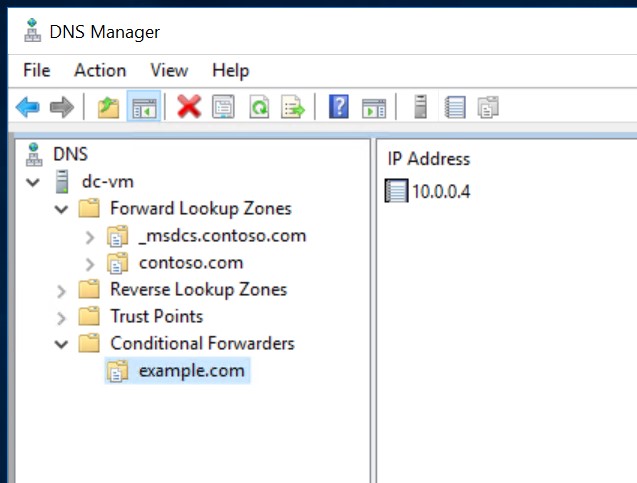Expand Reverse Lookup Zones chevron
The height and width of the screenshot is (483, 637).
[x=61, y=291]
